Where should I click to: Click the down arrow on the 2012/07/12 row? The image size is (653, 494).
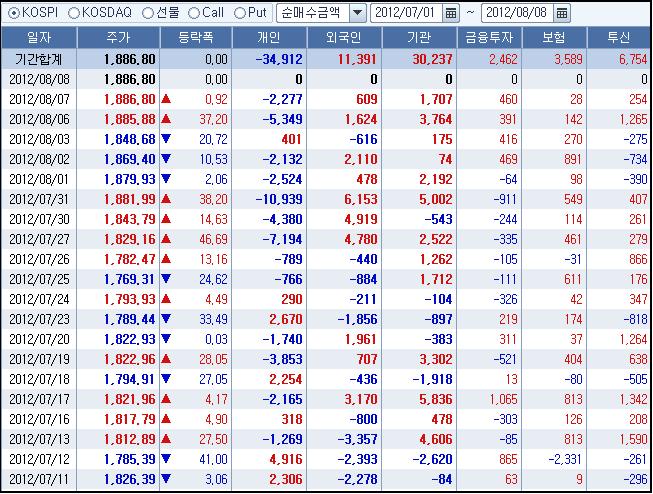[x=166, y=459]
